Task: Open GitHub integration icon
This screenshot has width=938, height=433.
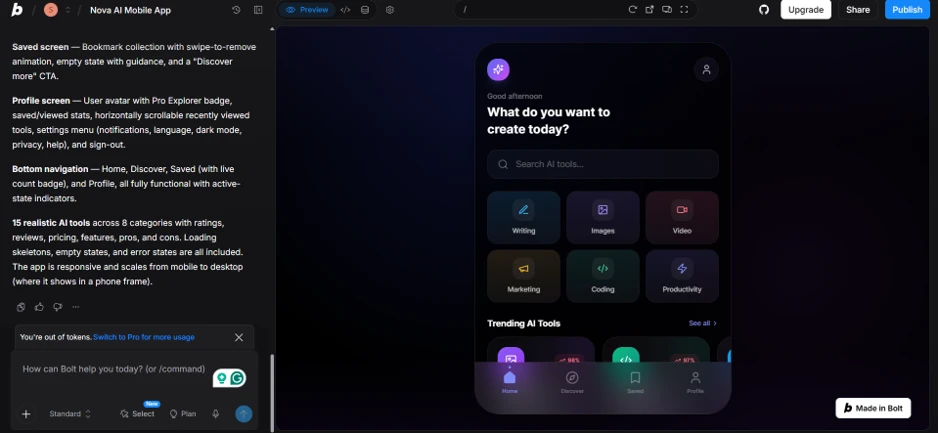Action: tap(764, 10)
